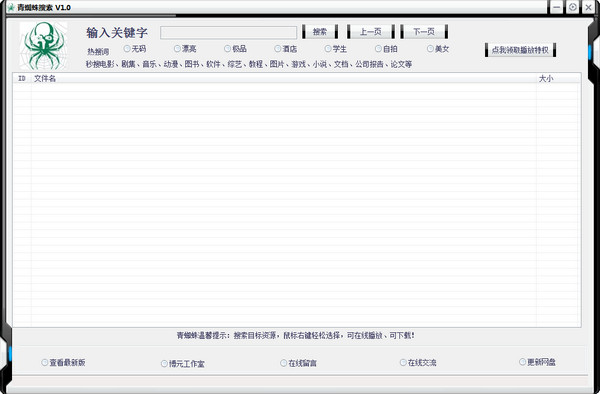The width and height of the screenshot is (600, 394).
Task: Click the round middle title bar button
Action: 572,7
